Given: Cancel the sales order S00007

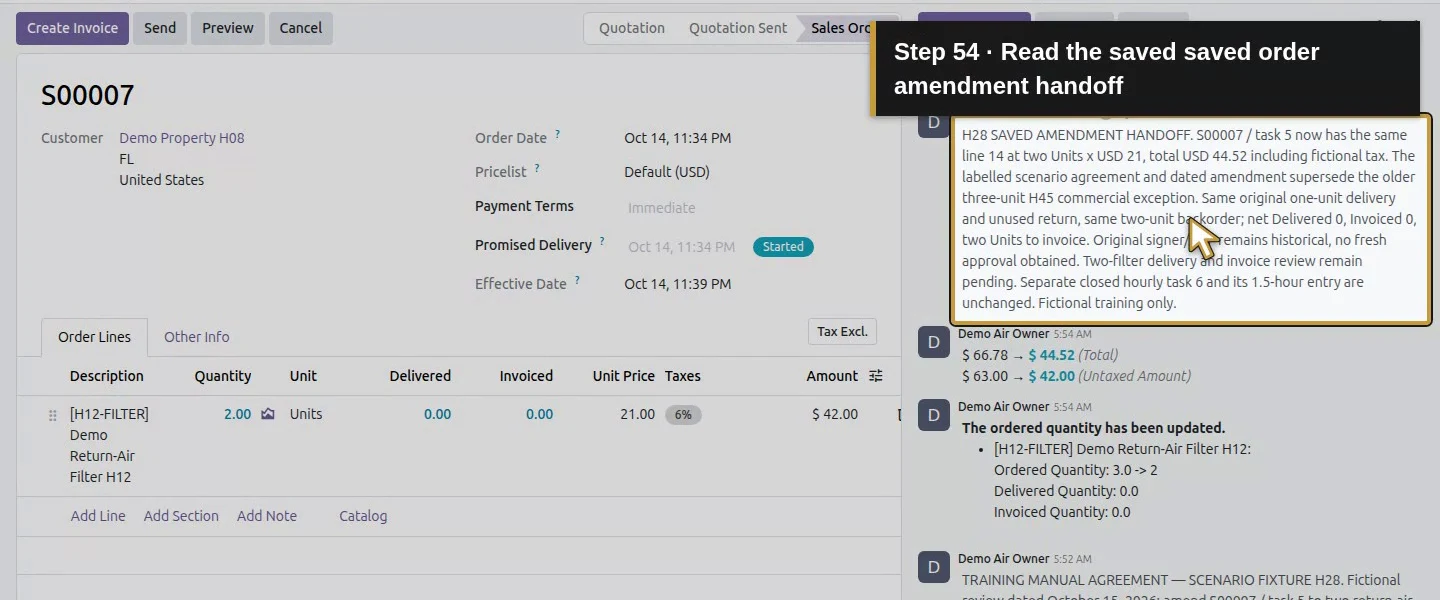Looking at the screenshot, I should click(x=301, y=28).
